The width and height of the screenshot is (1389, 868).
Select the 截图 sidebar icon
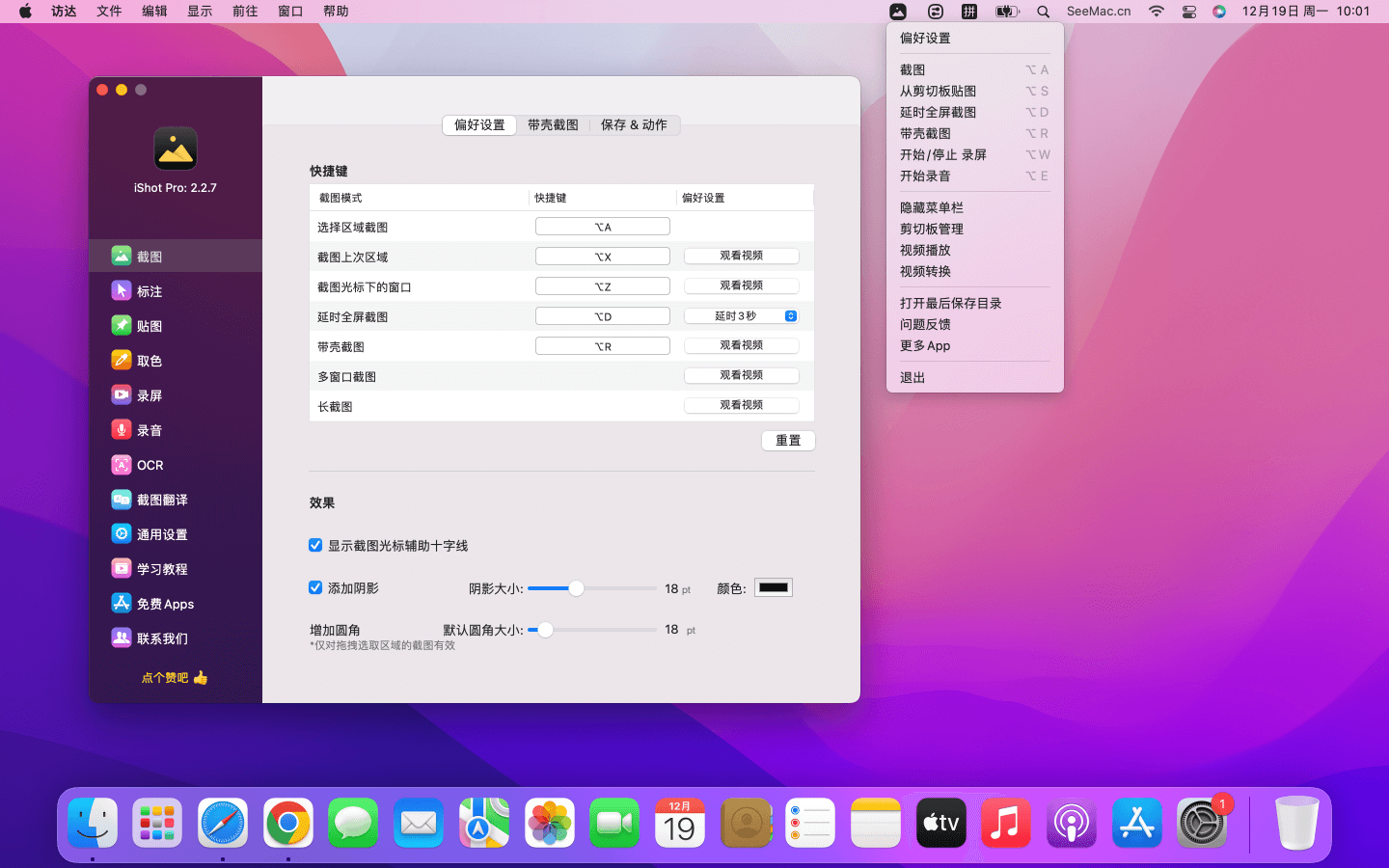[121, 256]
